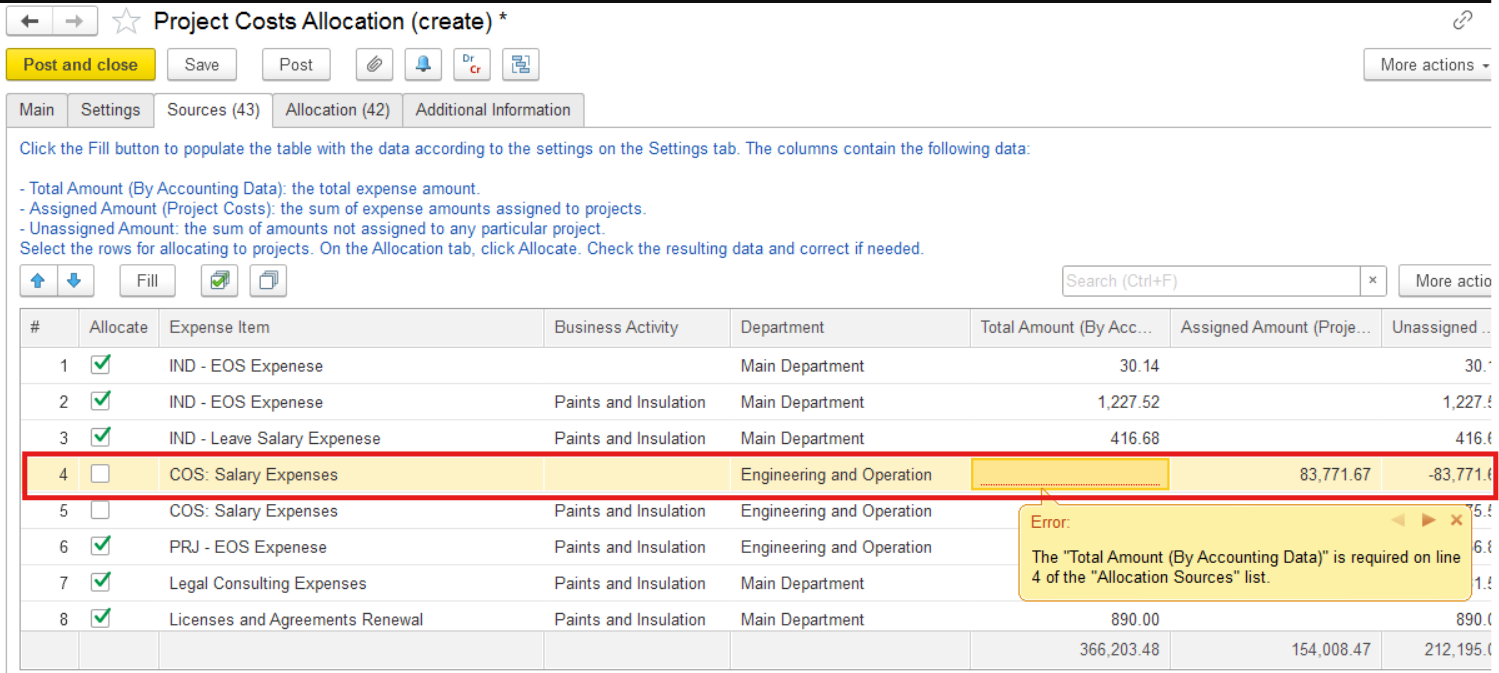This screenshot has height=673, width=1499.
Task: Select all rows with the check-all icon
Action: [x=219, y=281]
